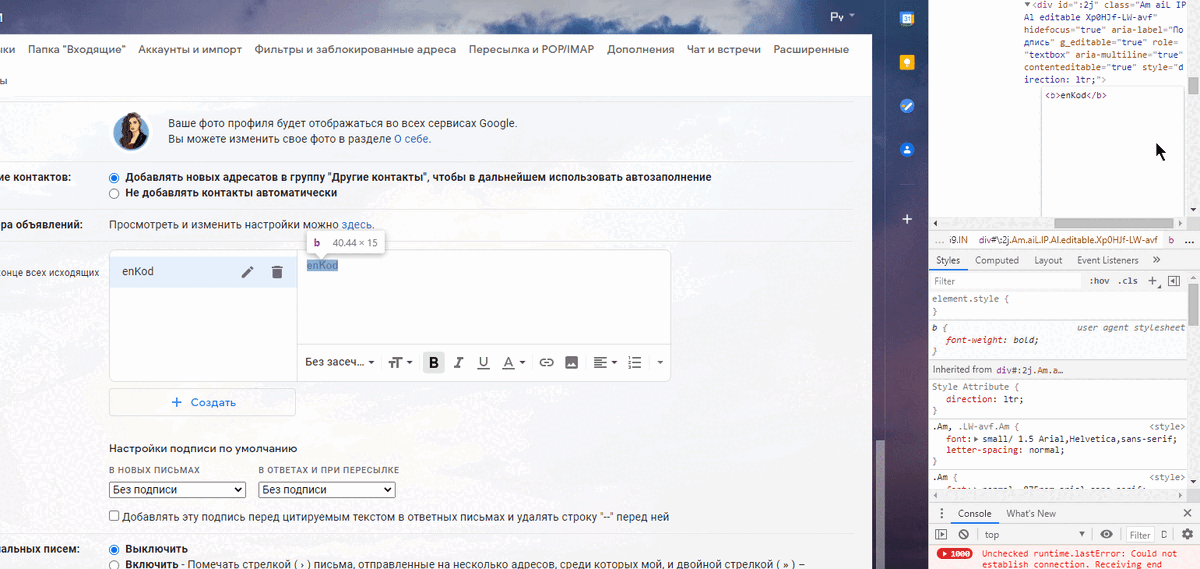Image resolution: width=1200 pixels, height=569 pixels.
Task: Open Contacts in the side panel
Action: click(907, 150)
